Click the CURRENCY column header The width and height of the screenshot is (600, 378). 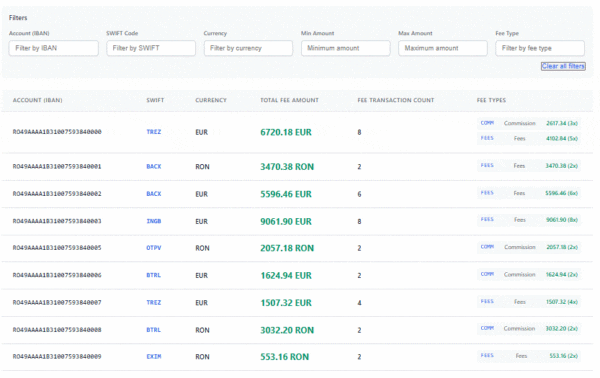[211, 100]
